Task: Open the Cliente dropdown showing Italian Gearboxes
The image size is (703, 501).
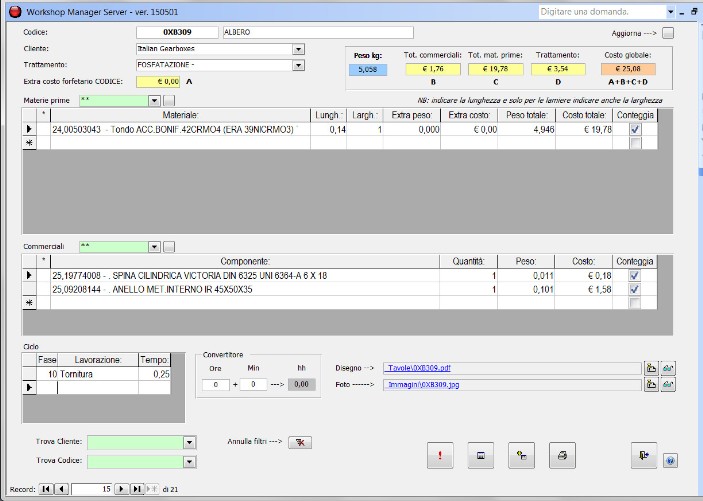Action: (x=299, y=49)
